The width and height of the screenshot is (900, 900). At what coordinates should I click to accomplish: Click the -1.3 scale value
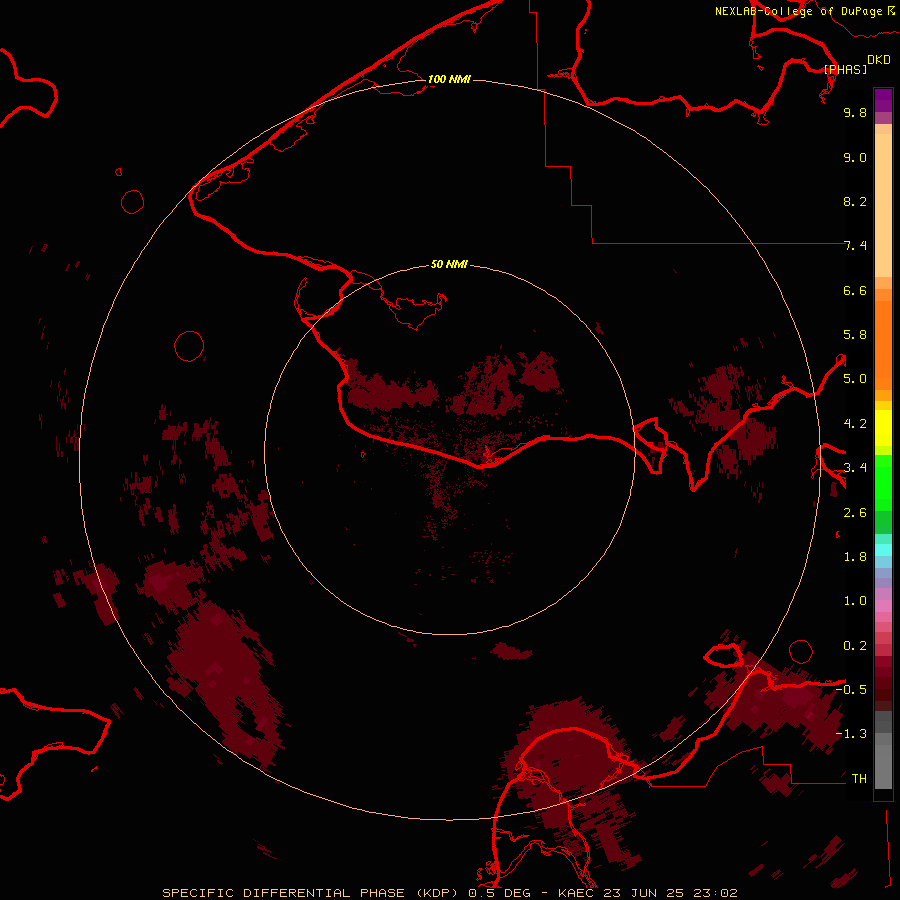coord(851,734)
